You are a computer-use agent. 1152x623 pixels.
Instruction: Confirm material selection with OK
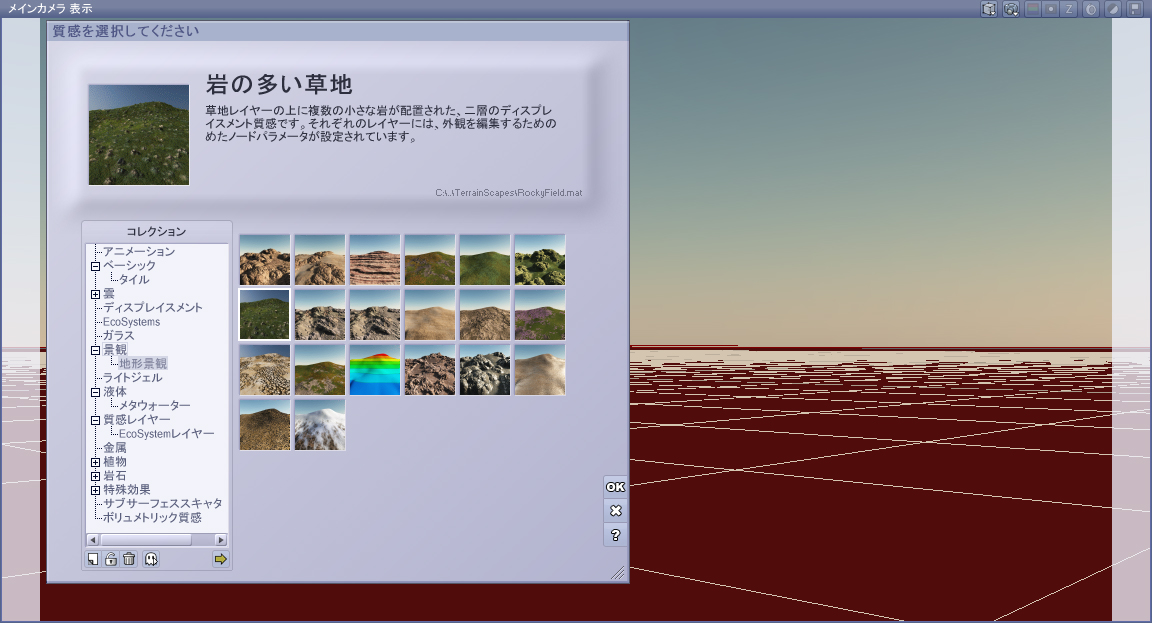[x=616, y=487]
